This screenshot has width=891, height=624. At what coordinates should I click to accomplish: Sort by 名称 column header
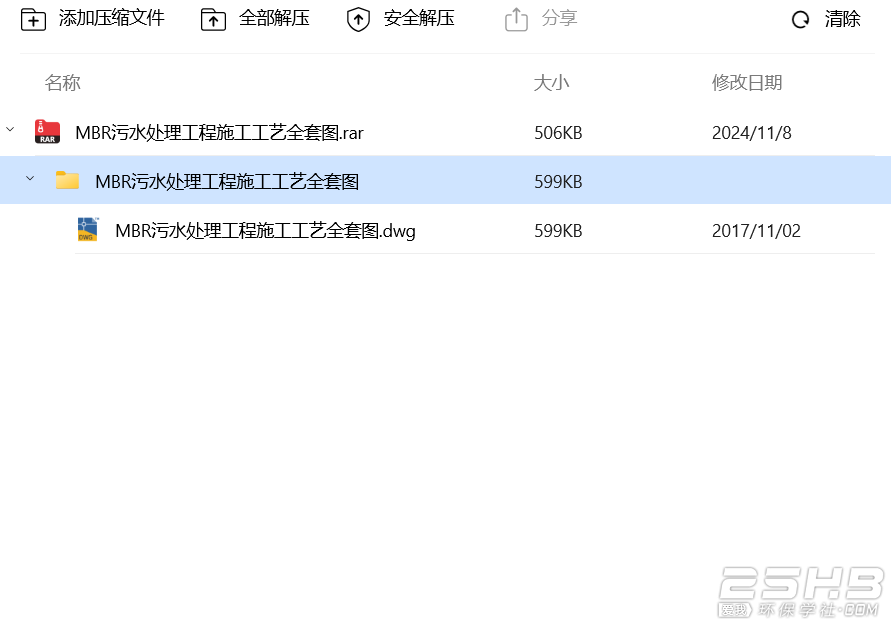[x=63, y=83]
